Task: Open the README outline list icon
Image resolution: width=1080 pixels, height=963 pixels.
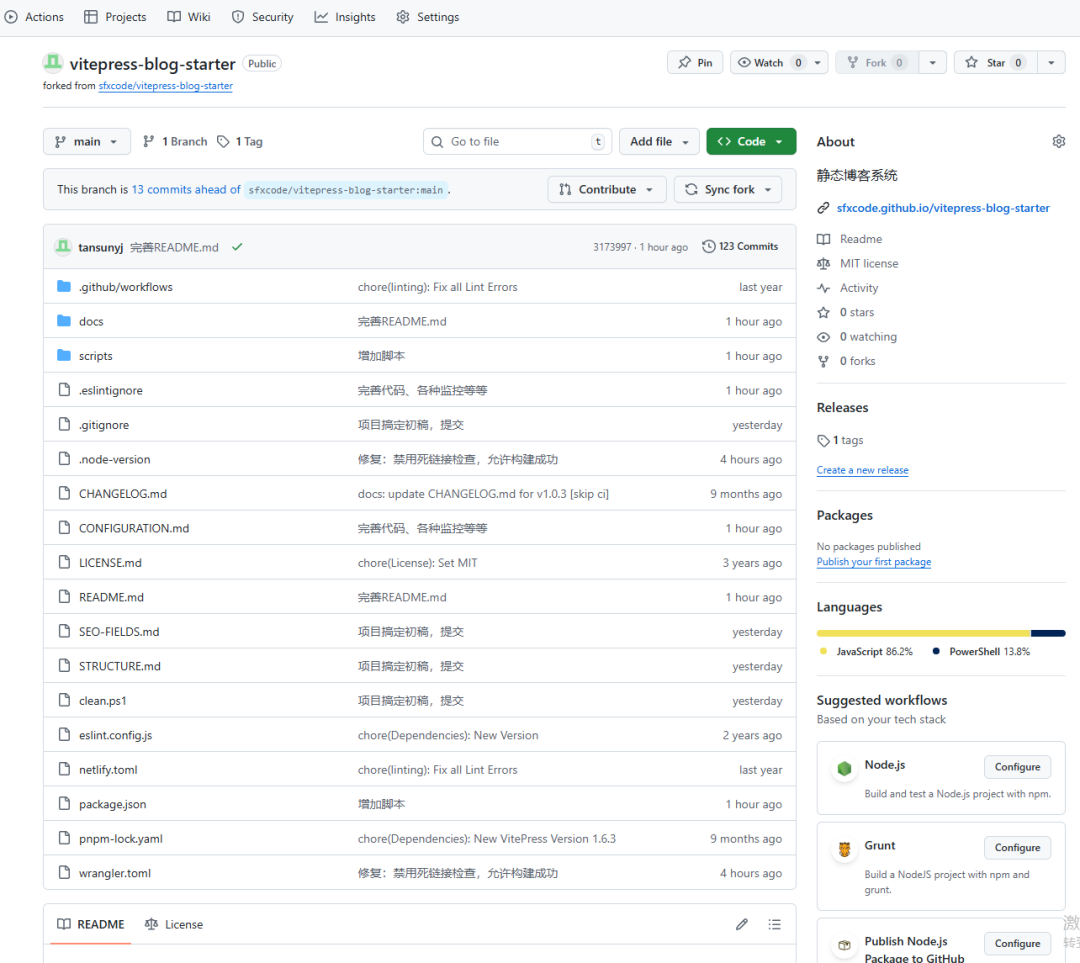Action: (x=774, y=924)
